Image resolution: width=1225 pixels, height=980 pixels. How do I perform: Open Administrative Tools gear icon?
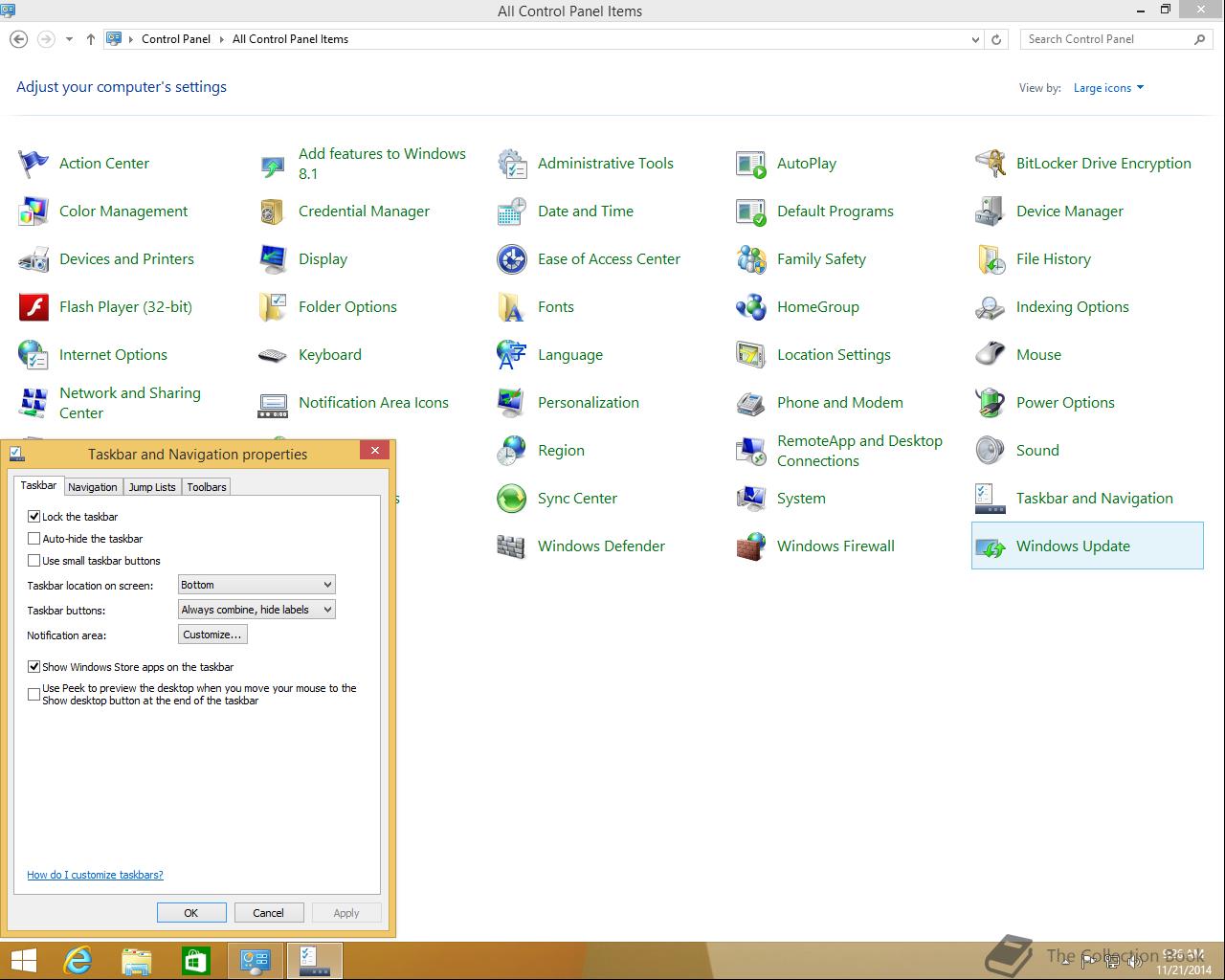(x=512, y=164)
